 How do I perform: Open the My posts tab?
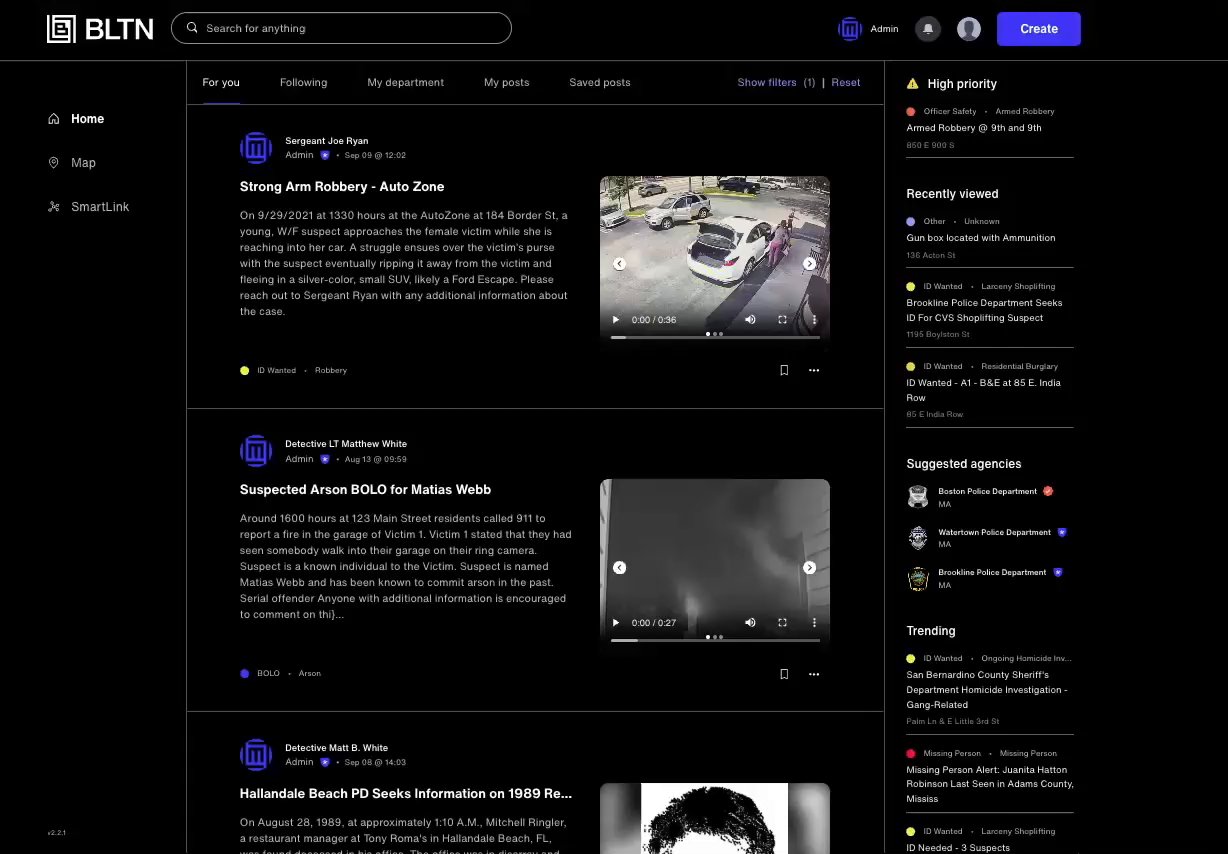click(x=507, y=82)
